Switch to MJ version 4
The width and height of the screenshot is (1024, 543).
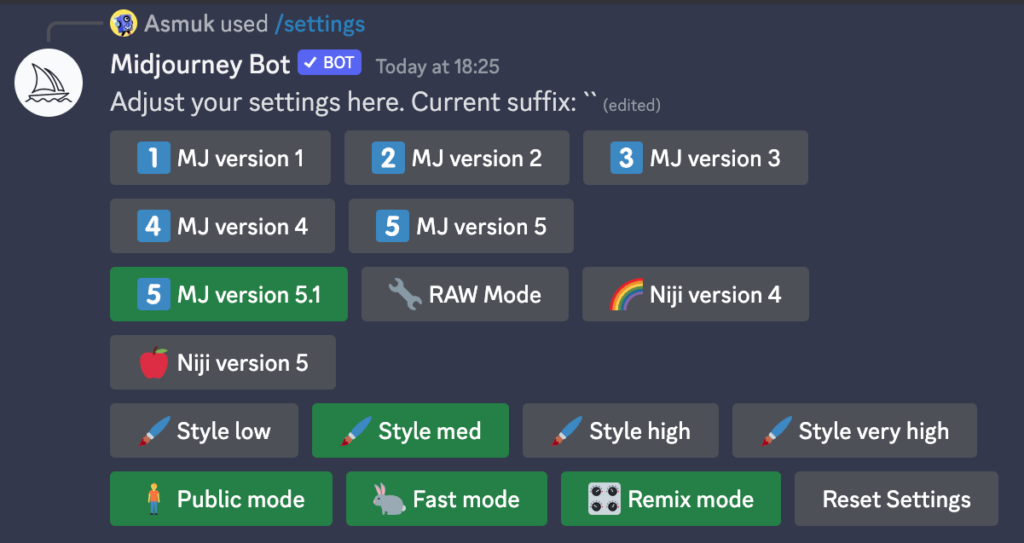tap(222, 226)
